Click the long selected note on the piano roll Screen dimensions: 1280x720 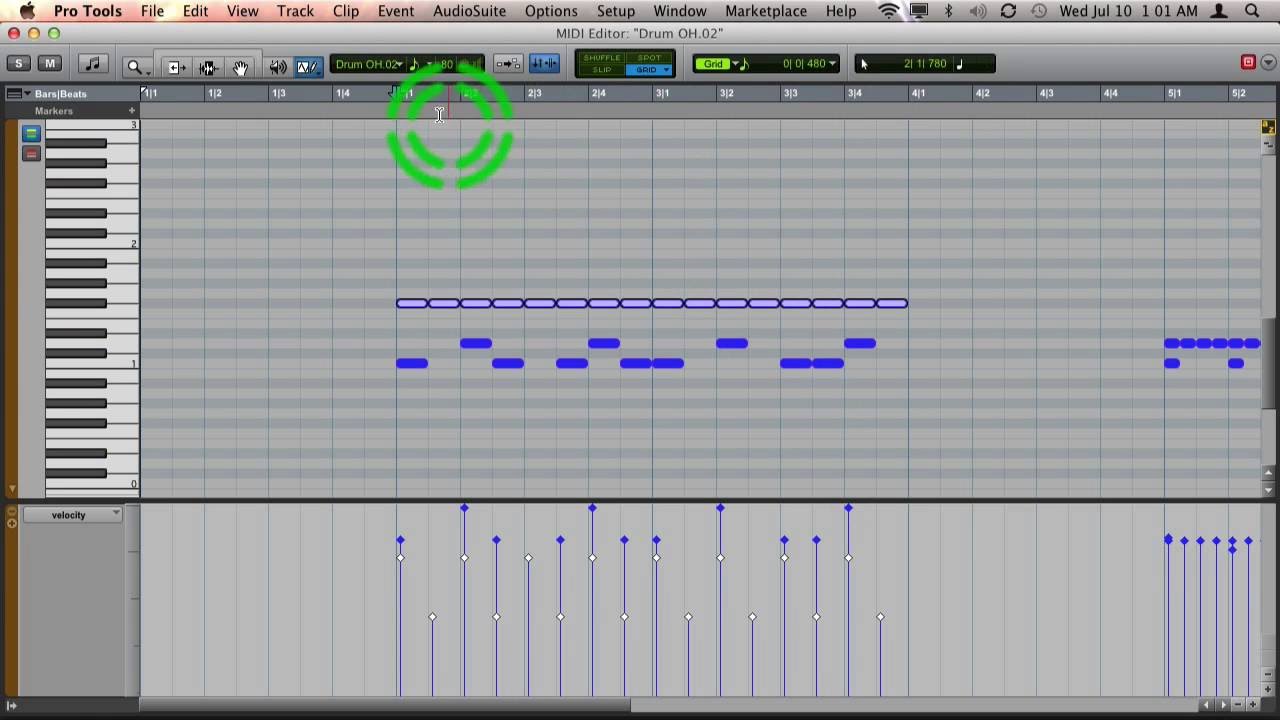(x=652, y=303)
